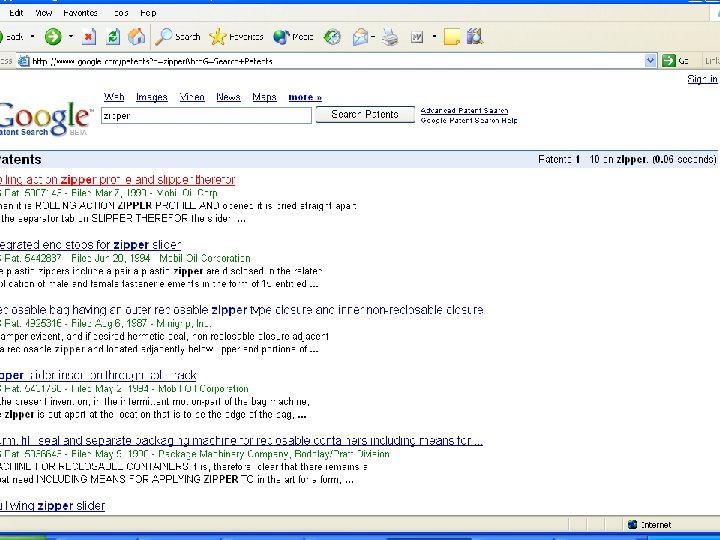Switch to Google Images link

[152, 97]
